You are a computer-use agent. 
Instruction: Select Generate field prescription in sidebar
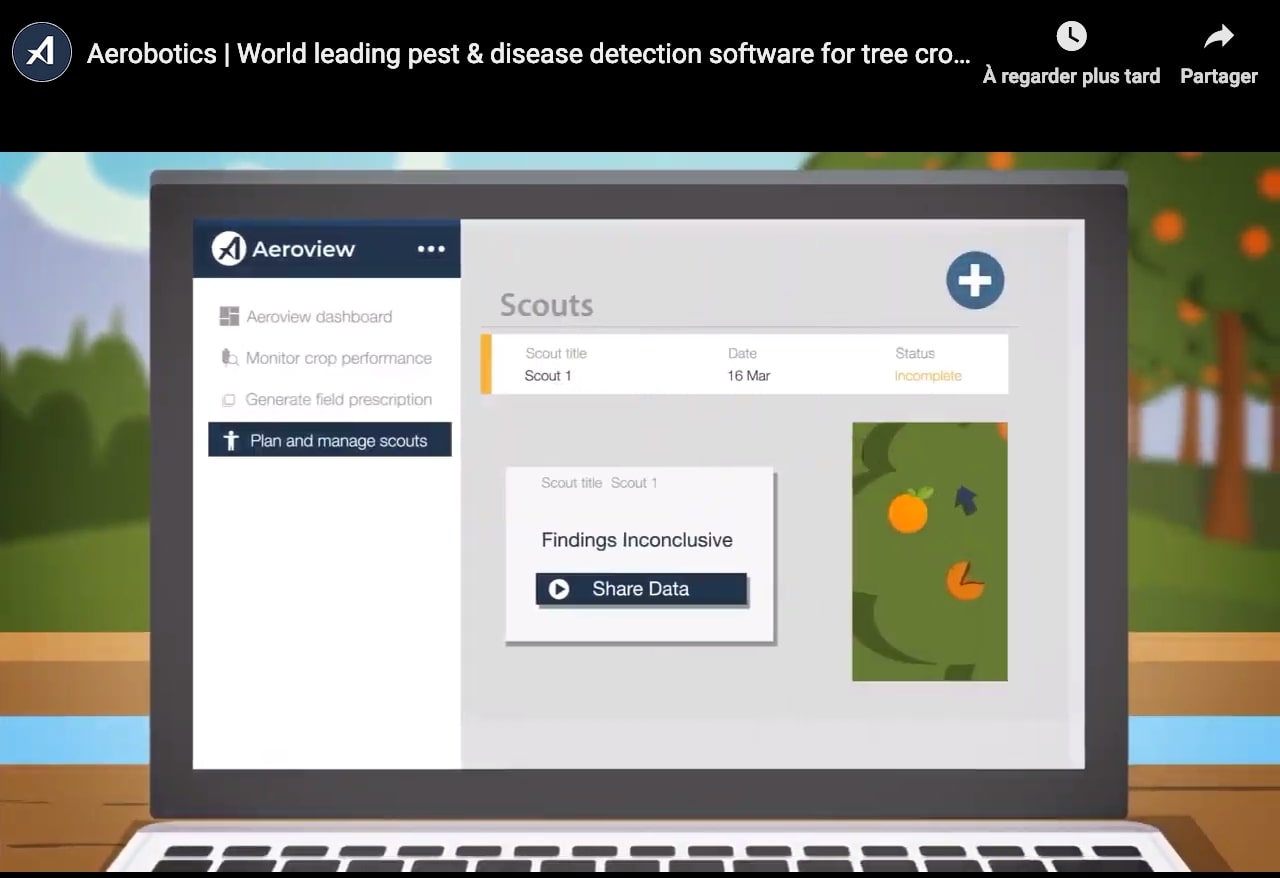click(x=338, y=400)
